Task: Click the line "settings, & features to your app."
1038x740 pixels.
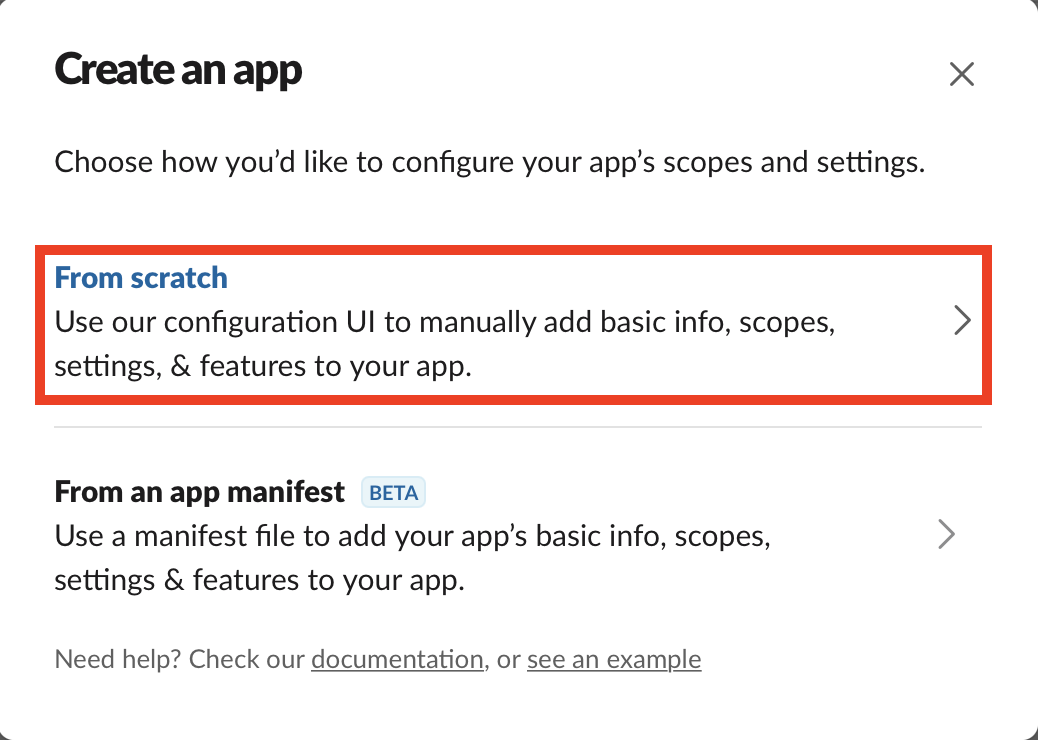Action: [x=263, y=366]
